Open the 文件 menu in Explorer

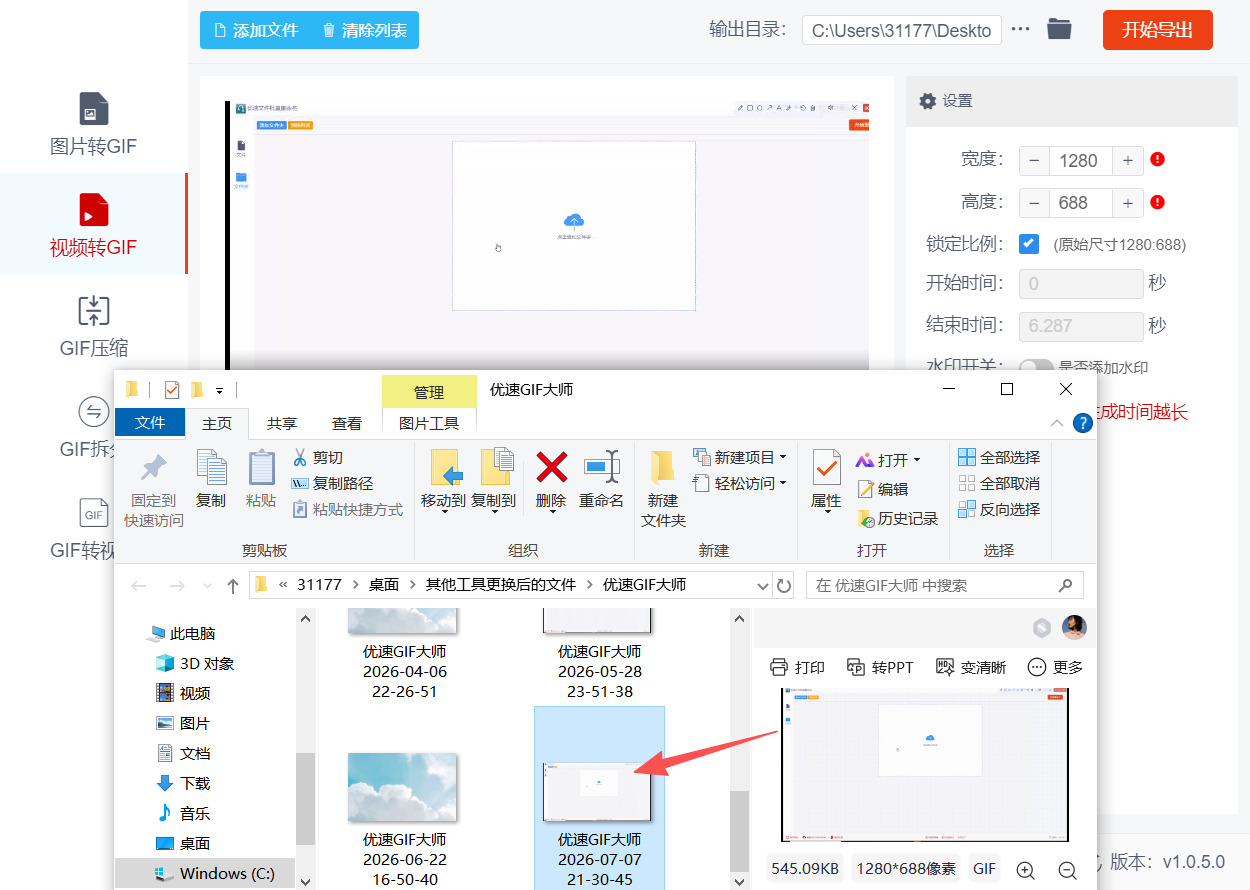click(x=150, y=423)
